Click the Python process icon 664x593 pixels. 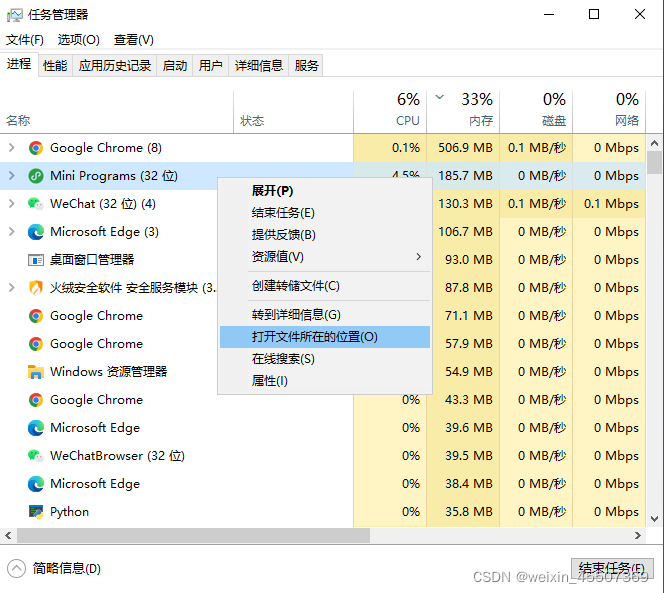click(36, 512)
